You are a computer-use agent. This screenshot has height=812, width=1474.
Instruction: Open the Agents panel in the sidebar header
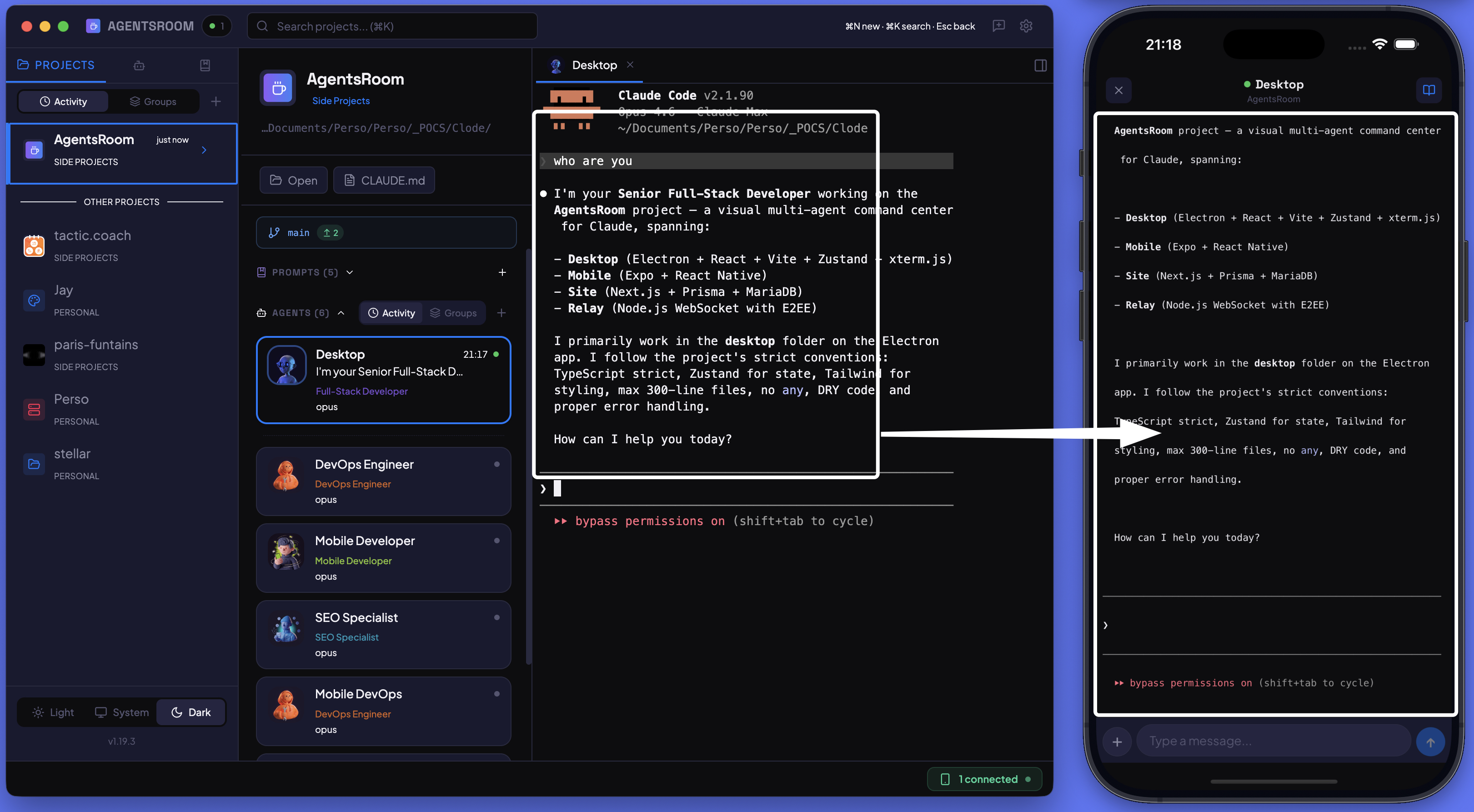coord(139,65)
